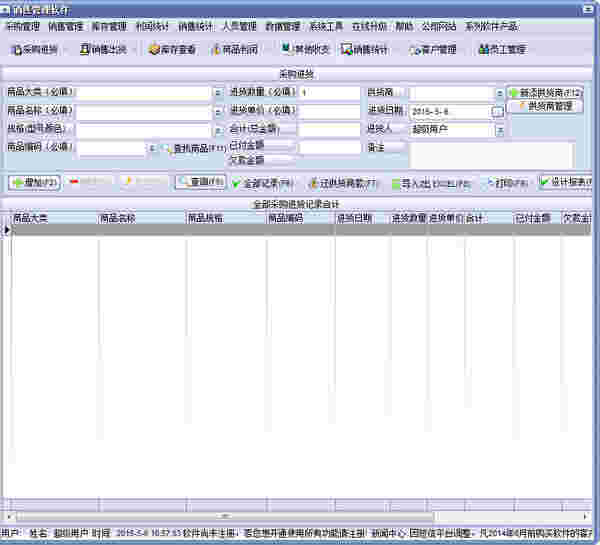The image size is (600, 545).
Task: Open the 系统工具 menu
Action: point(326,27)
